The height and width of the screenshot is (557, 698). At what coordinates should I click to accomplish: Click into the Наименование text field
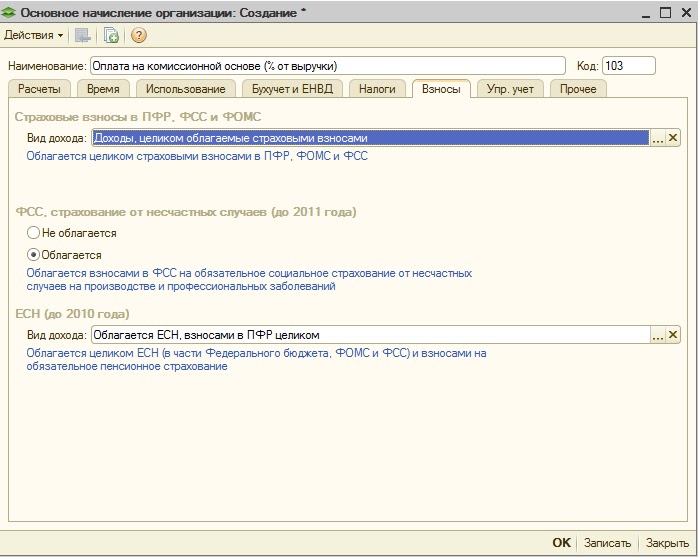click(x=328, y=66)
